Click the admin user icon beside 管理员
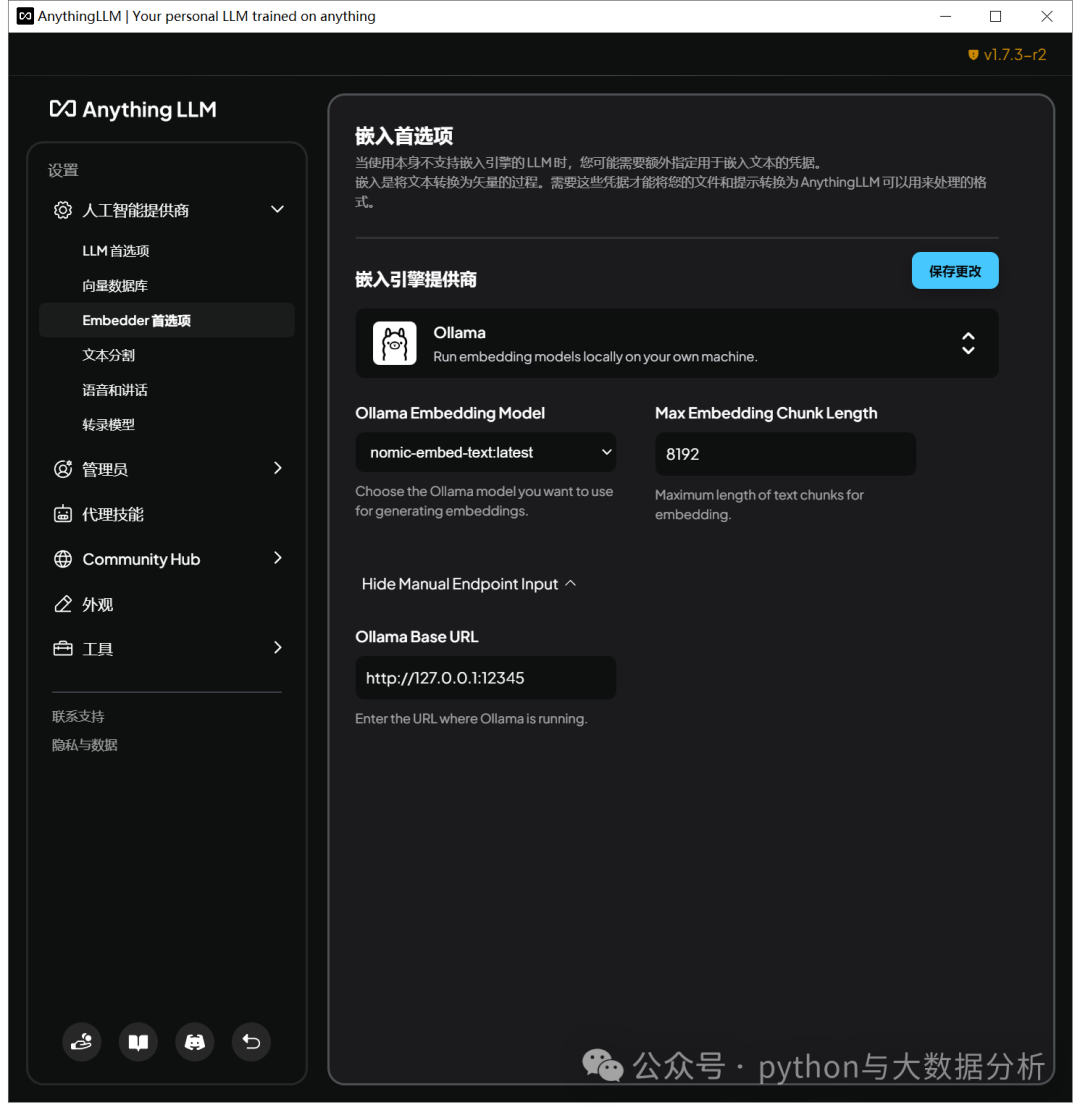 coord(63,469)
